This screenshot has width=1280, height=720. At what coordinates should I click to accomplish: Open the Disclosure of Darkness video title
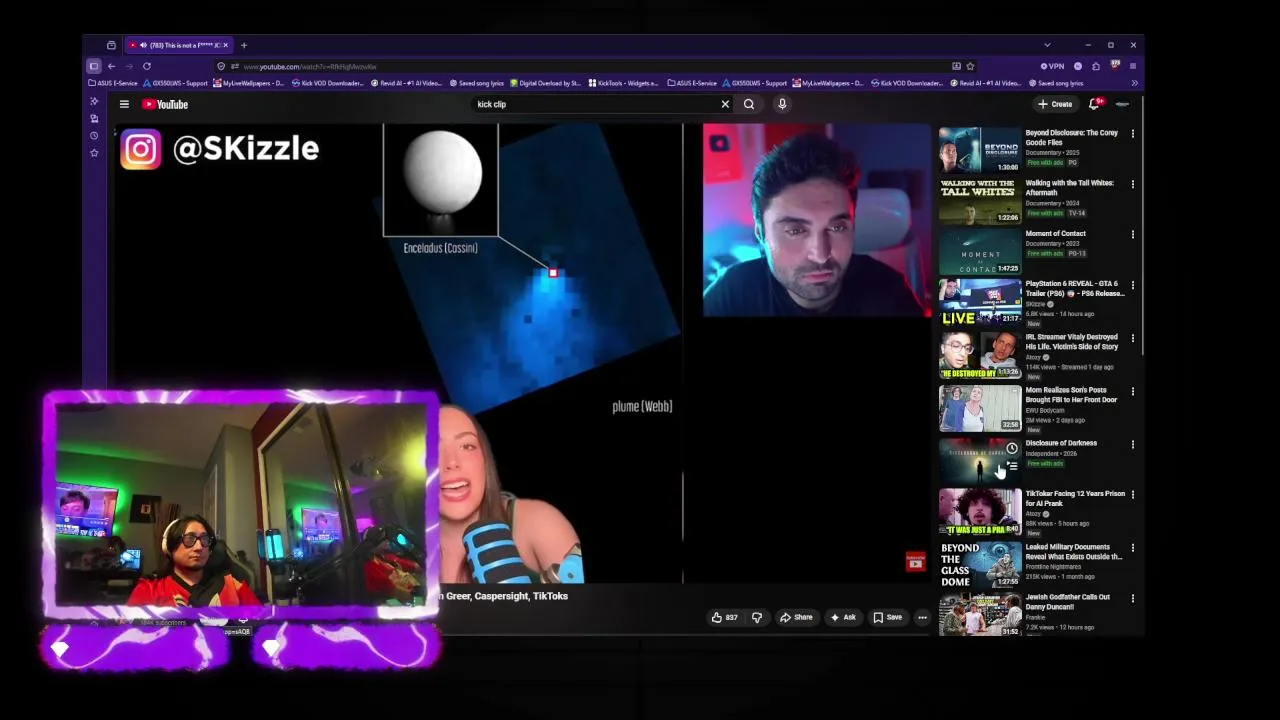pyautogui.click(x=1061, y=443)
